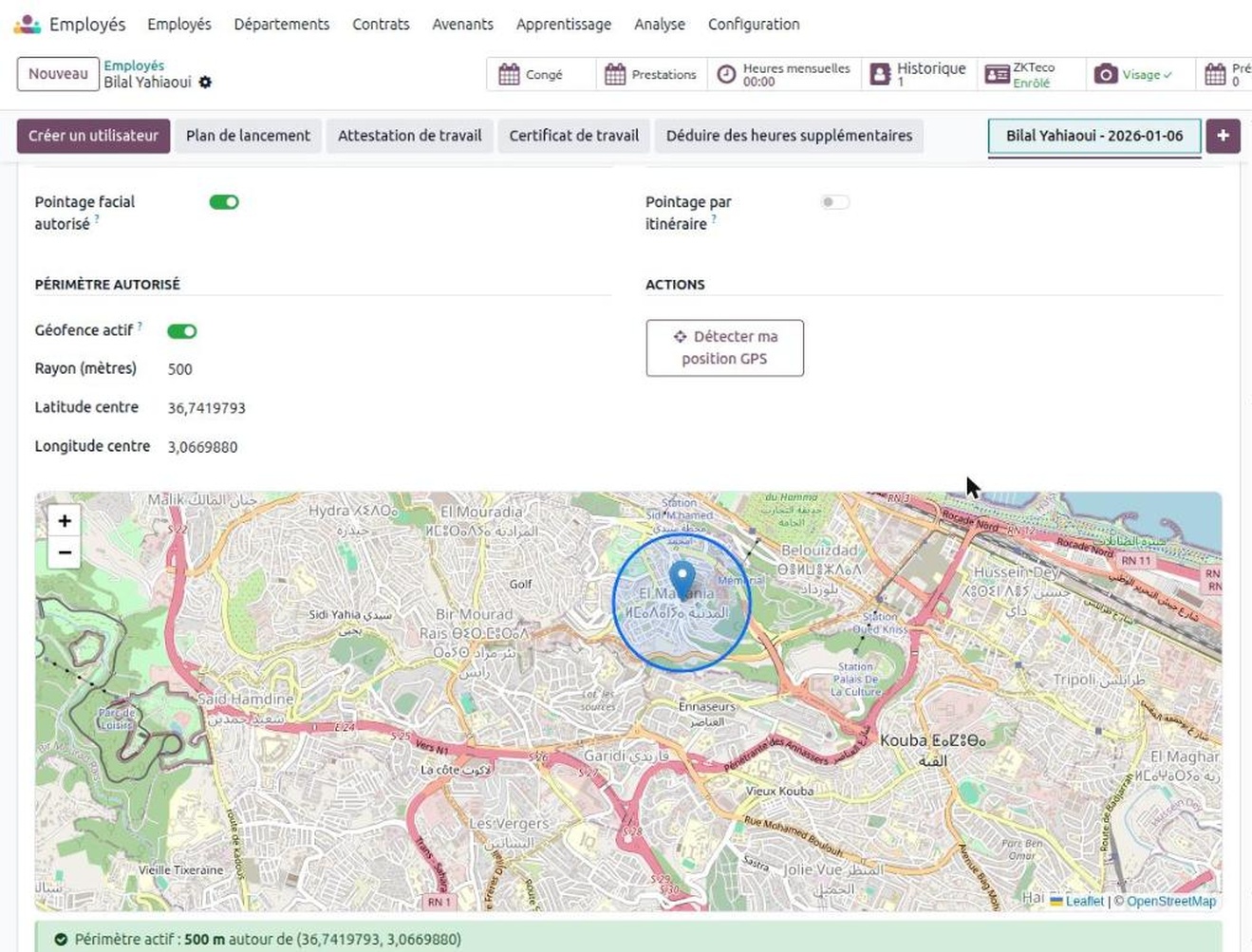Enable the Pointage par itinéraire toggle
The height and width of the screenshot is (952, 1252).
point(835,202)
